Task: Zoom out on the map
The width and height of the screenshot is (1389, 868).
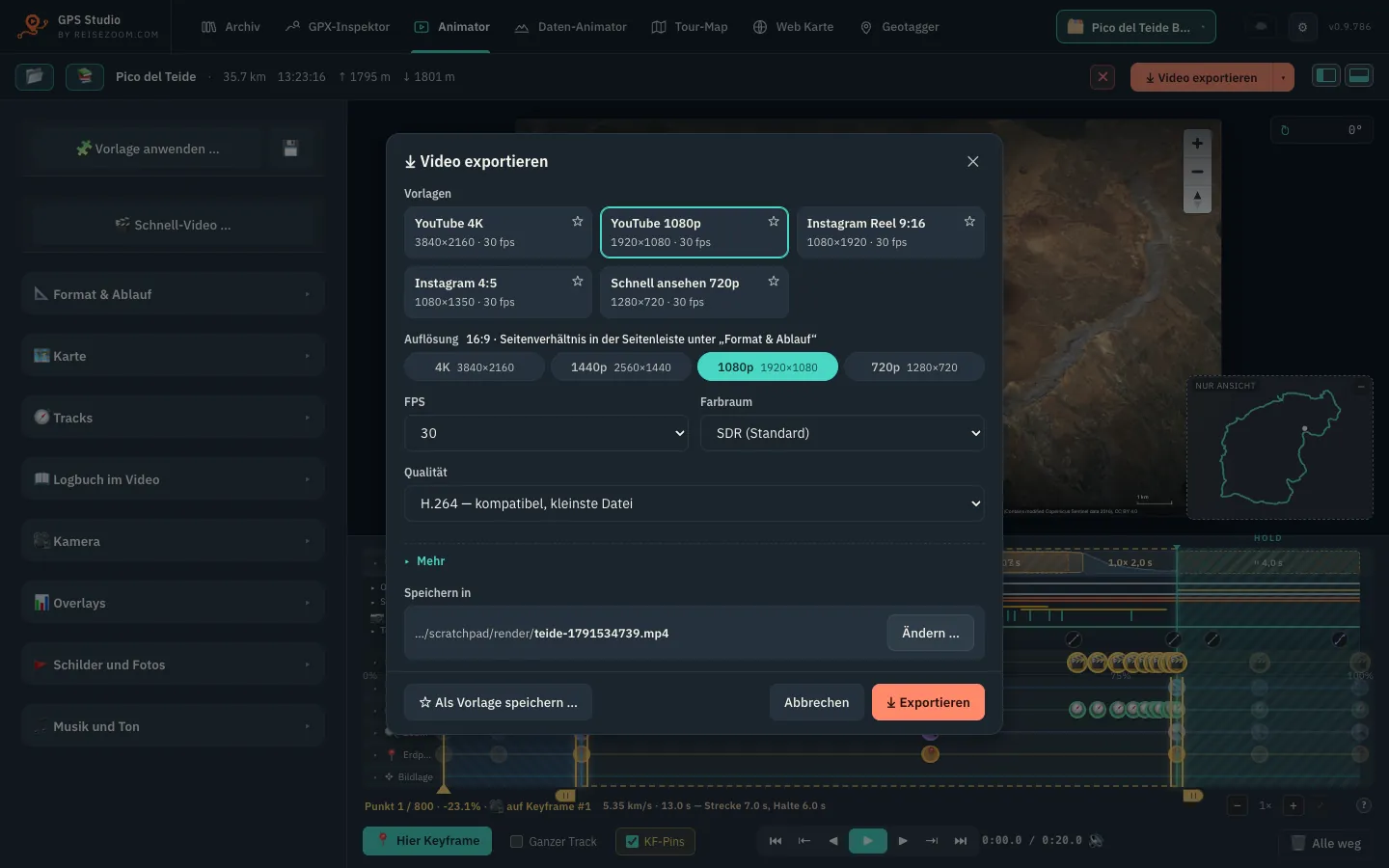Action: 1197,172
